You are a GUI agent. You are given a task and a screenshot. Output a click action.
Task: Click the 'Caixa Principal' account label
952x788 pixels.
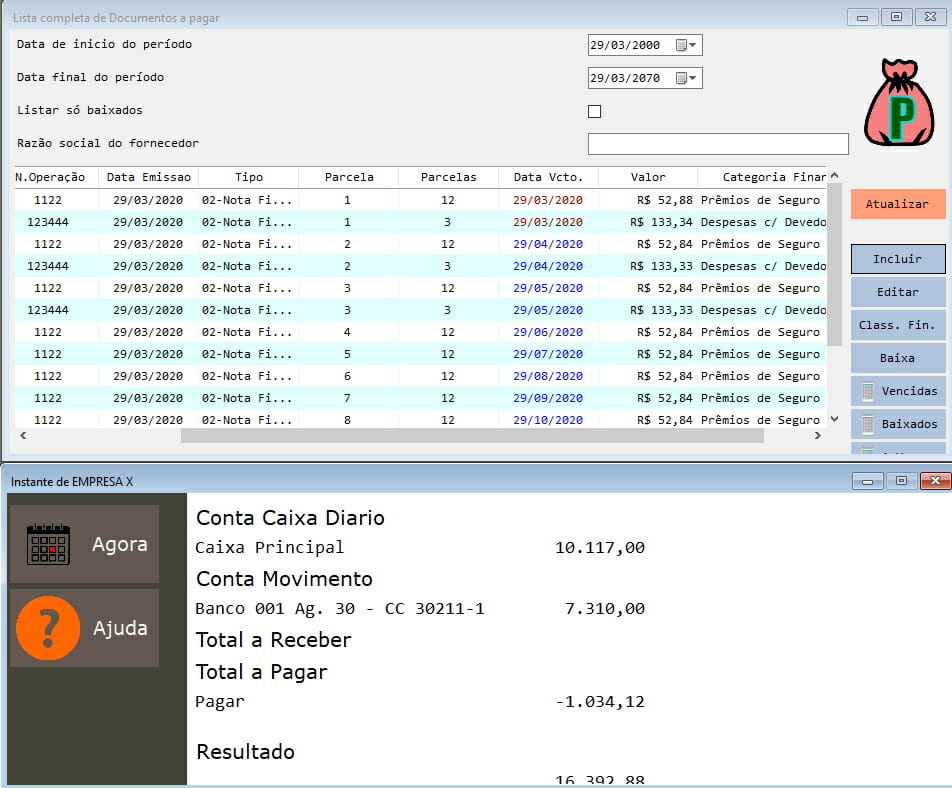click(x=270, y=548)
